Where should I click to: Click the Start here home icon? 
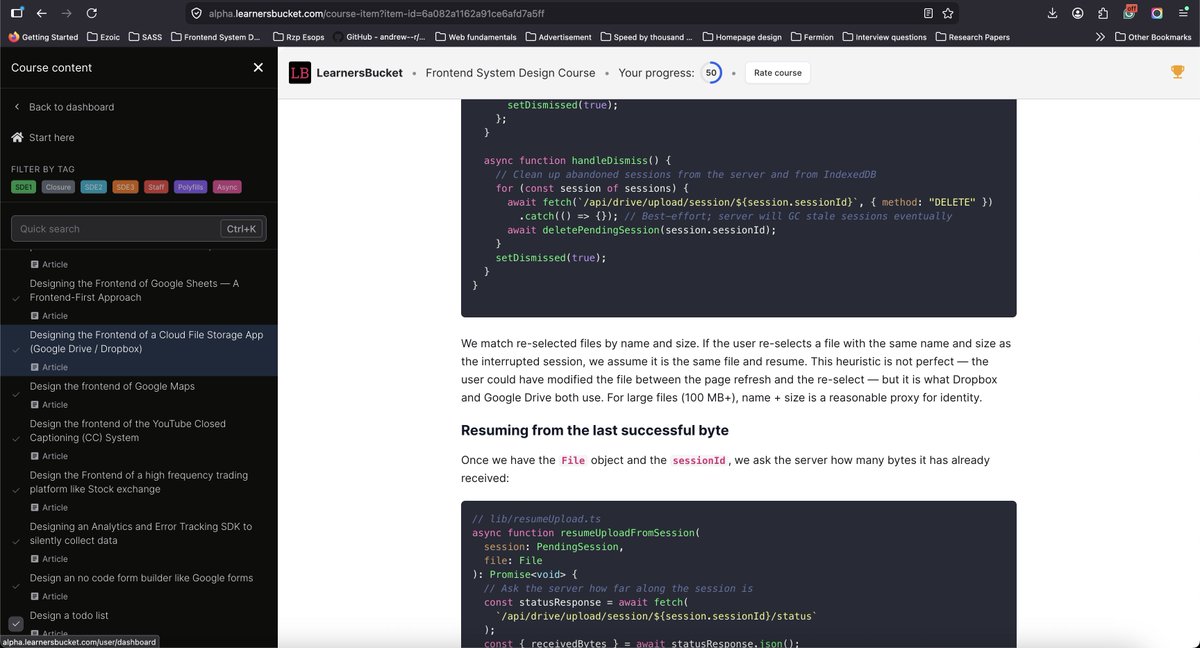tap(17, 137)
